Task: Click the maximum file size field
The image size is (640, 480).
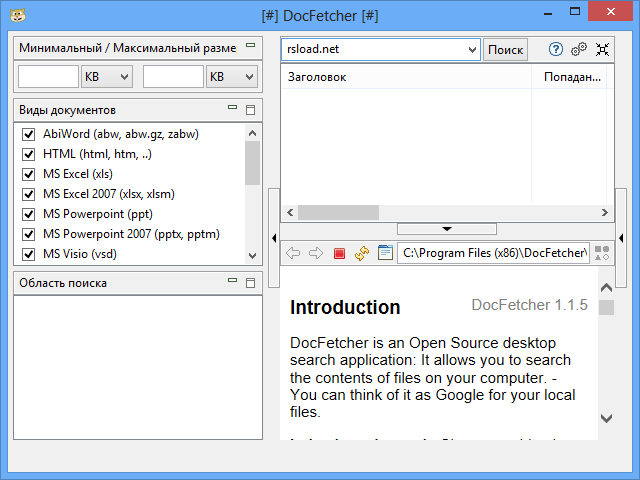Action: tap(173, 77)
